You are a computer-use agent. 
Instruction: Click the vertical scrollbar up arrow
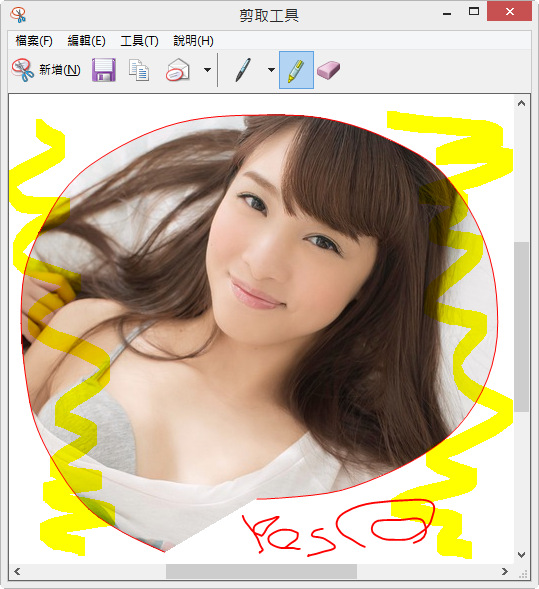tap(521, 103)
